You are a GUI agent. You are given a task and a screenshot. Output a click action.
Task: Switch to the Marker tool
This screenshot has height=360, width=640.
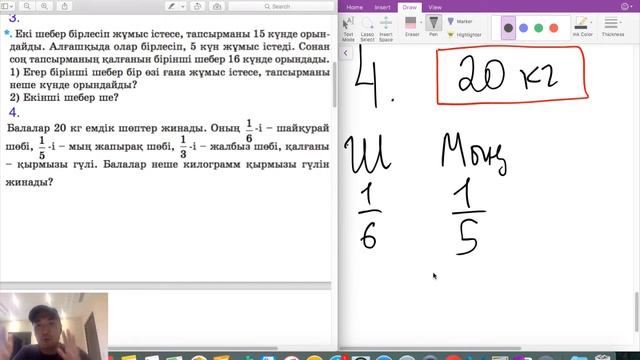[x=460, y=21]
